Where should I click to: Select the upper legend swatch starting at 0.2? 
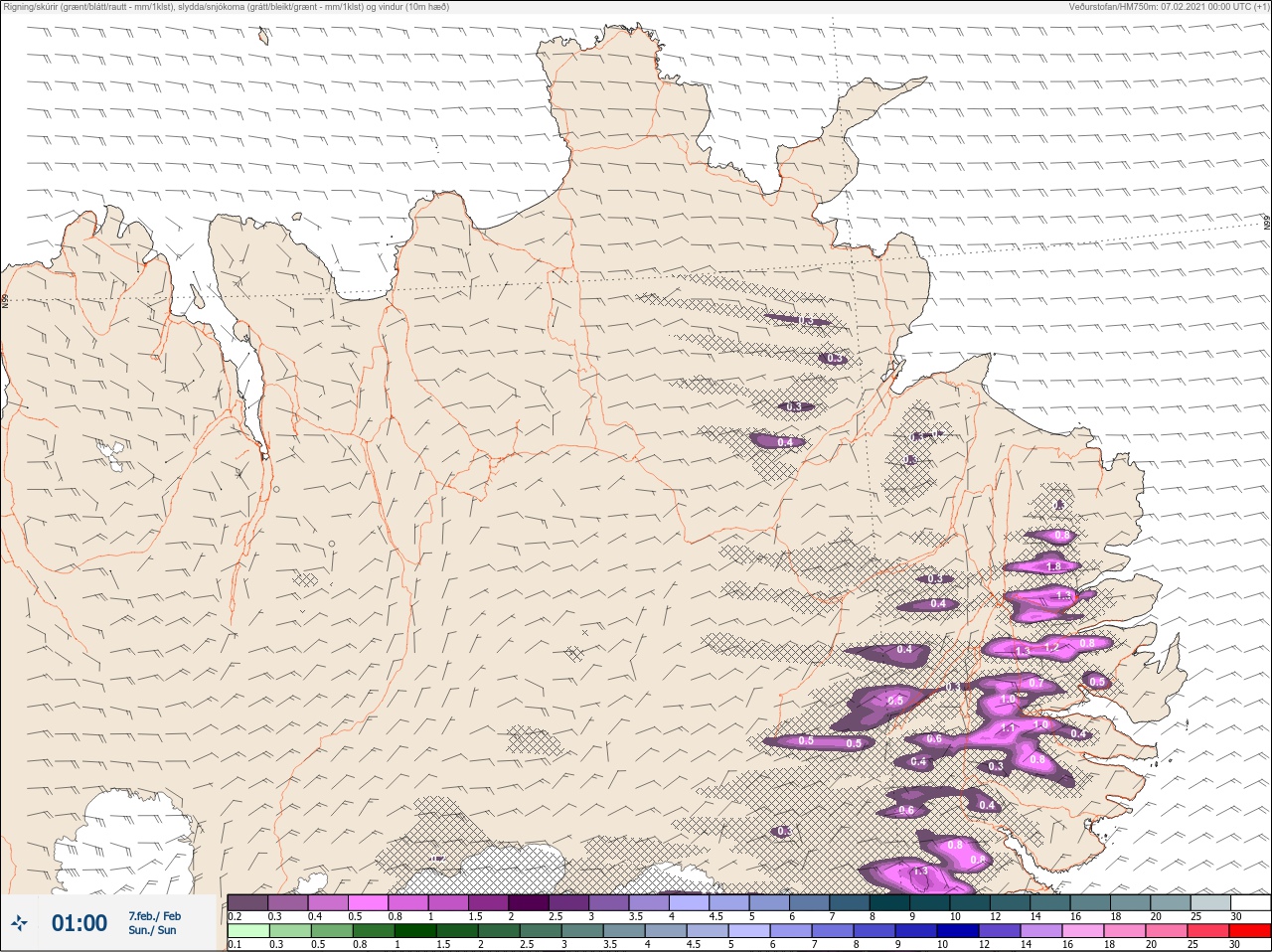click(247, 902)
